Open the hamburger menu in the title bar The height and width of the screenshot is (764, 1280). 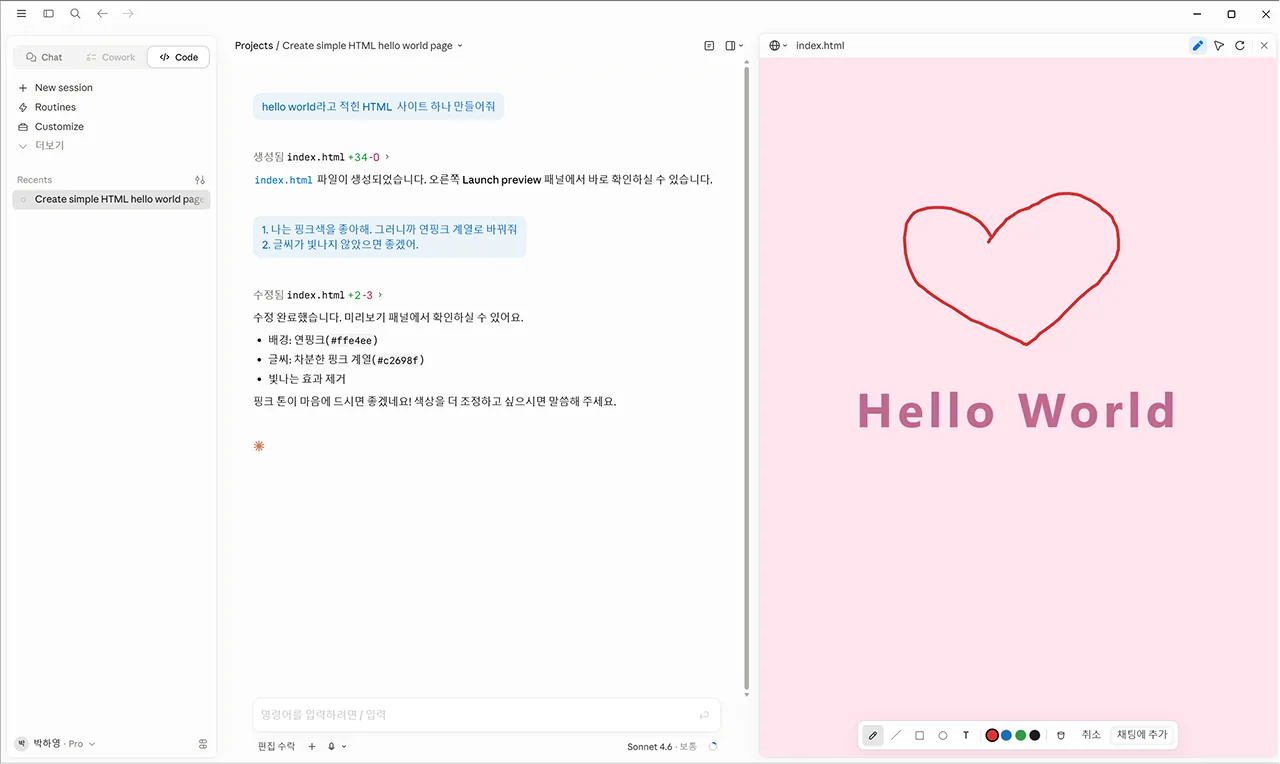pyautogui.click(x=22, y=14)
